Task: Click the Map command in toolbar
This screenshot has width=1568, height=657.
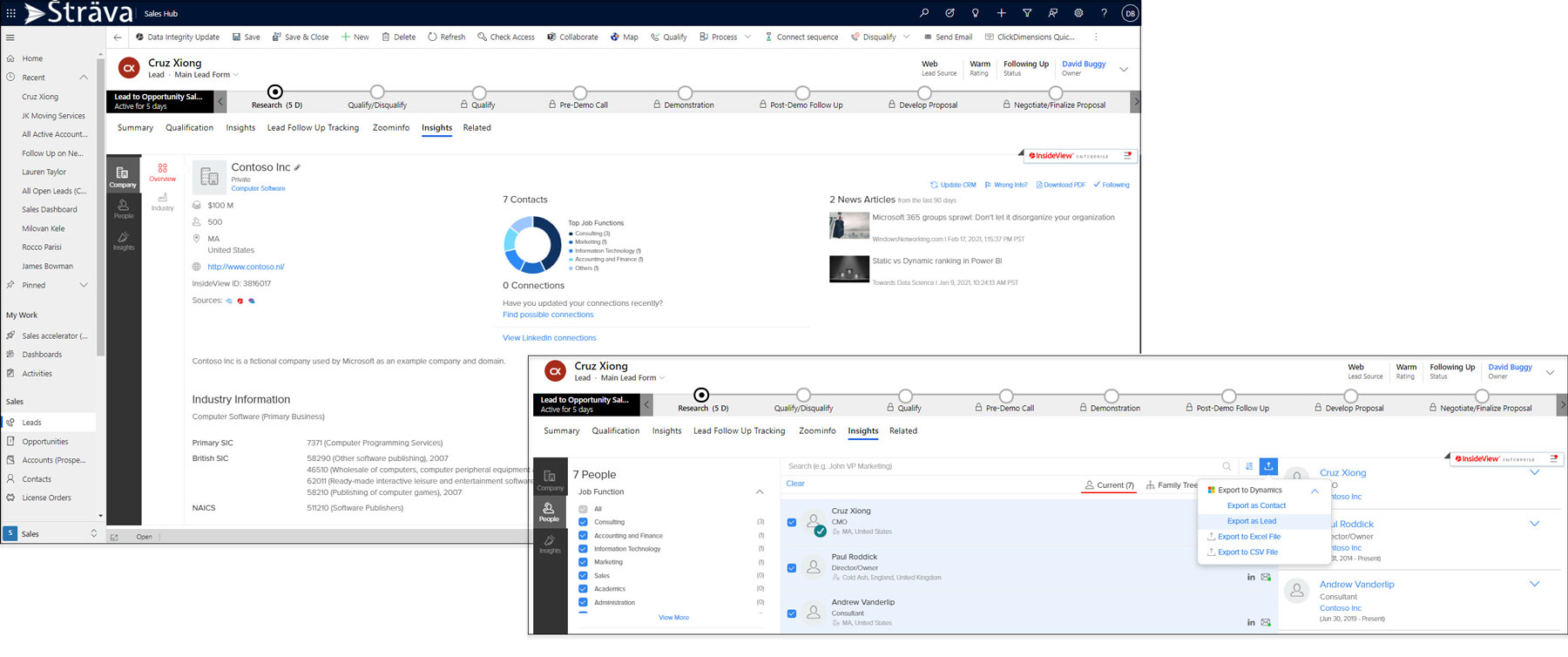Action: 624,37
